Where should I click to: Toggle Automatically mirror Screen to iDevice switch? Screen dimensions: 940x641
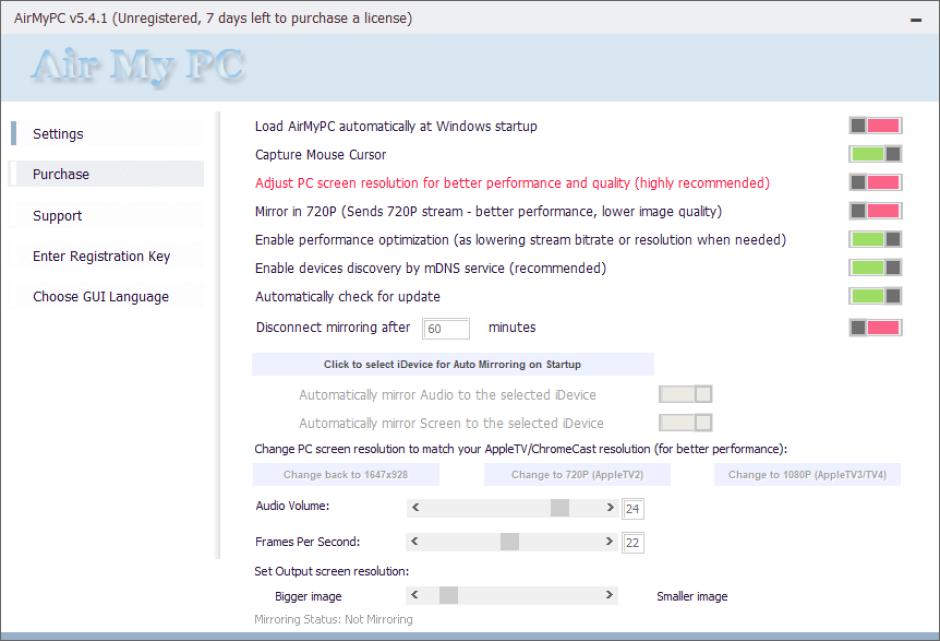pyautogui.click(x=685, y=423)
